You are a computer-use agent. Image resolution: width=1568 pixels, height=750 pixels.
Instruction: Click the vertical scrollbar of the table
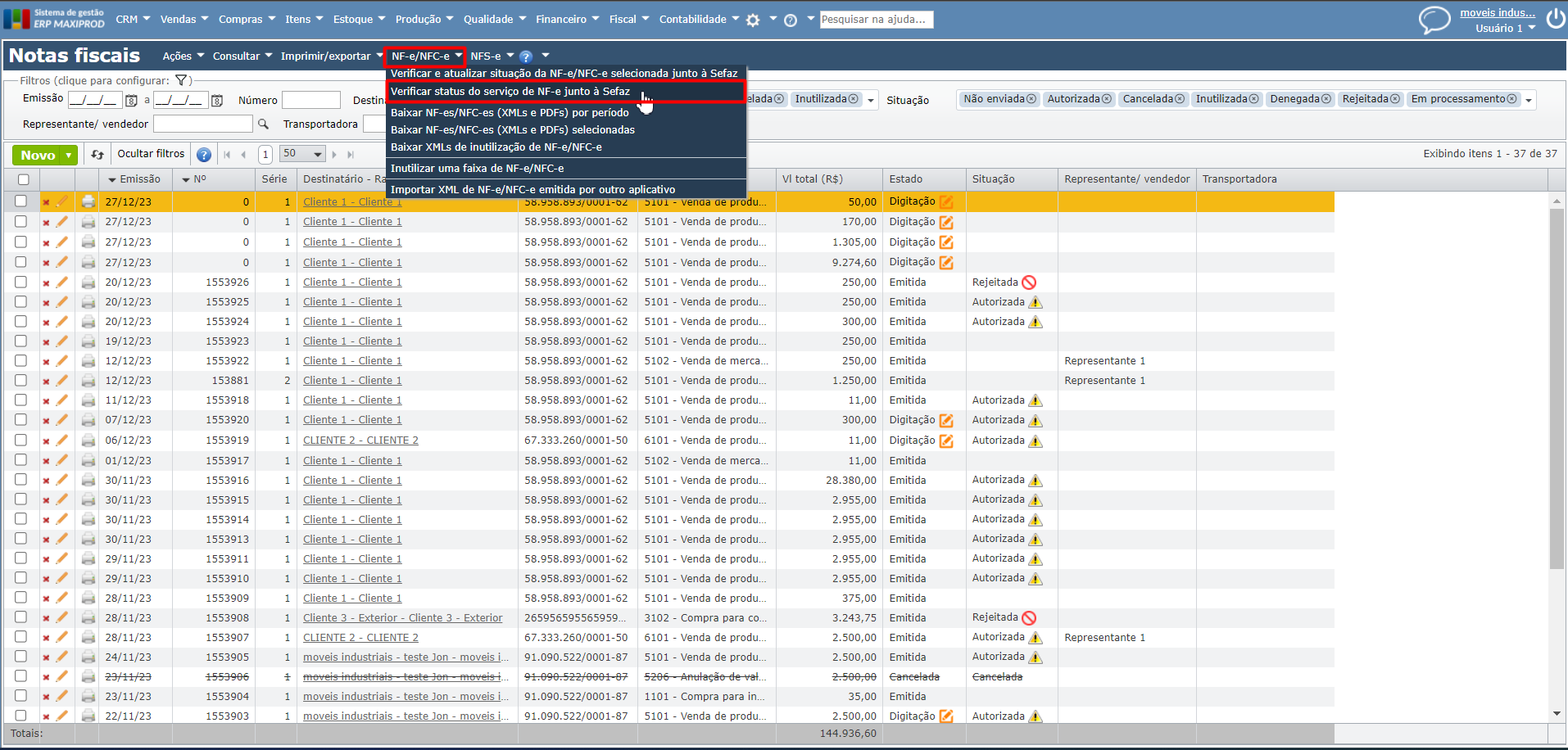click(x=1557, y=389)
